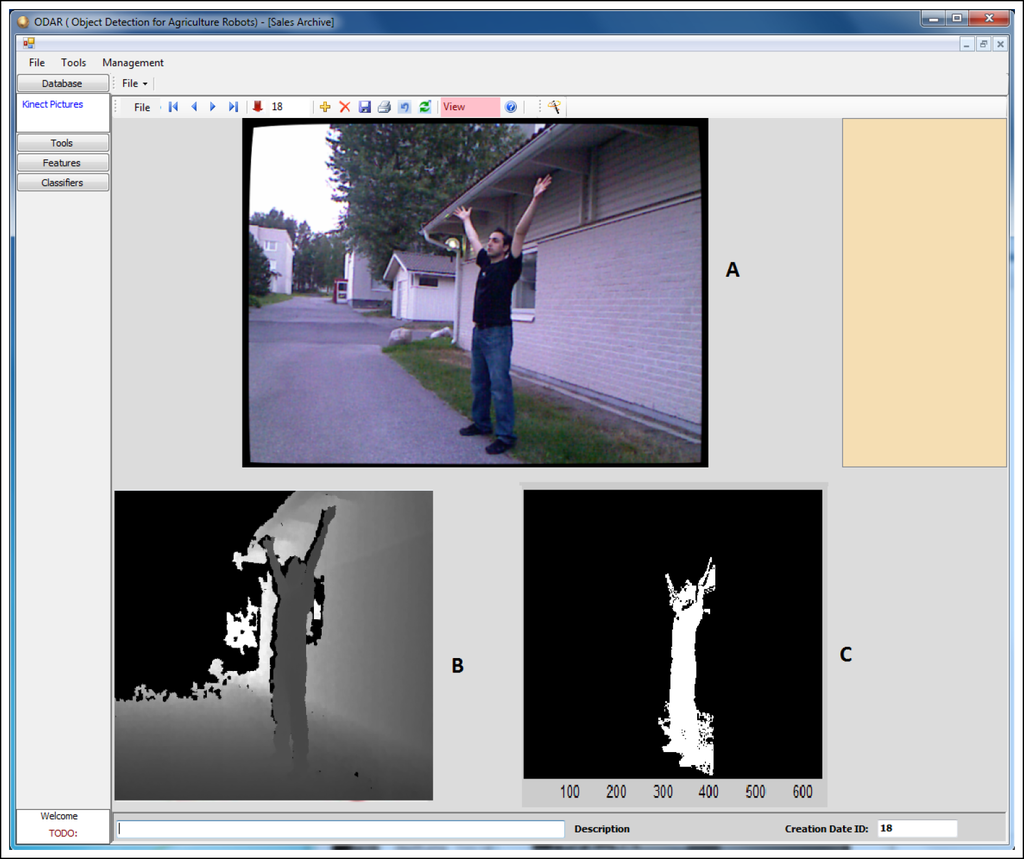Screen dimensions: 1024x859
Task: Go to the next record
Action: tap(213, 107)
